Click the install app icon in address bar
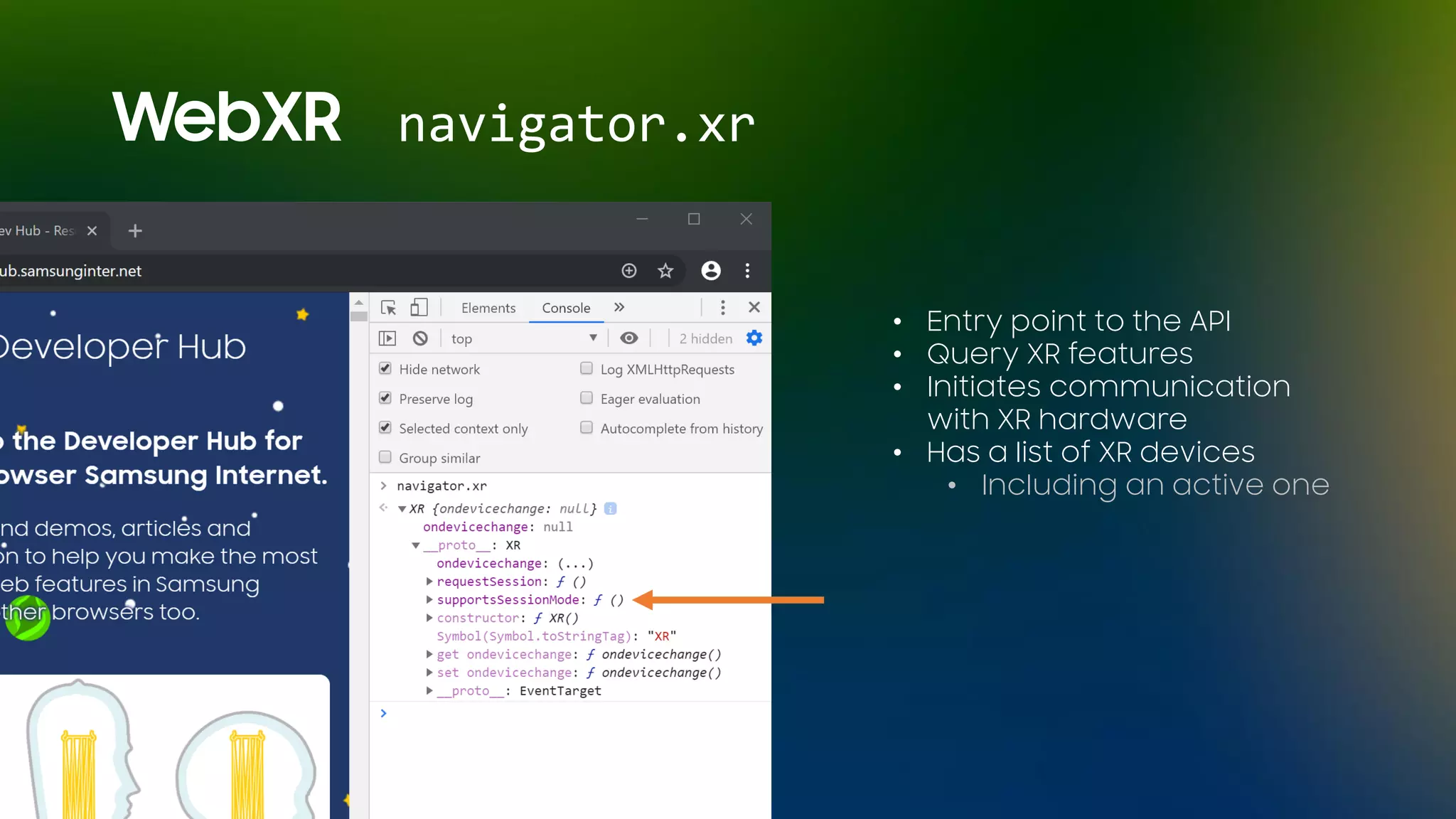 629,271
